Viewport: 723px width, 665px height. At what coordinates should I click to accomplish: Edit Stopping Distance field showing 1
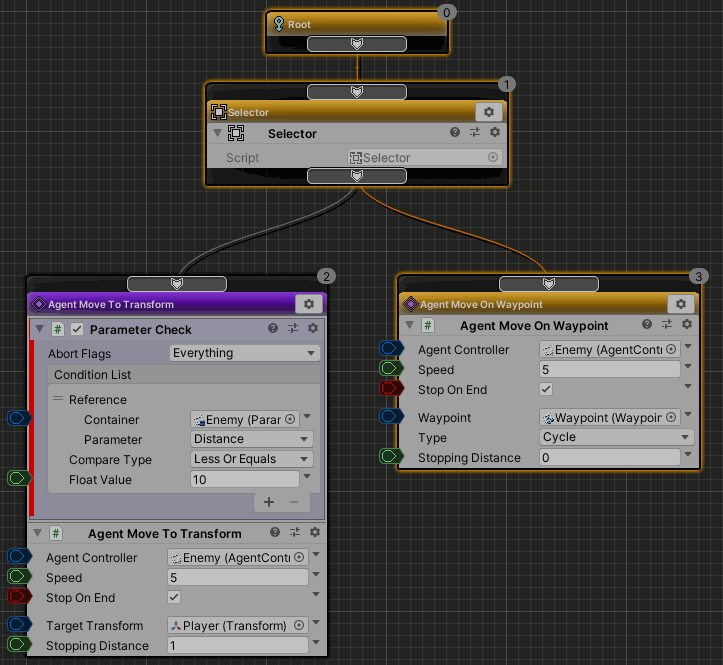tap(237, 645)
